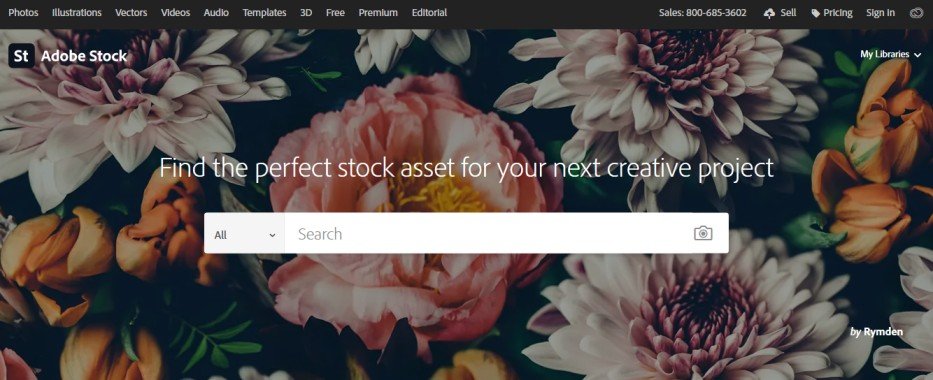
Task: Focus the Search input field
Action: (x=488, y=234)
